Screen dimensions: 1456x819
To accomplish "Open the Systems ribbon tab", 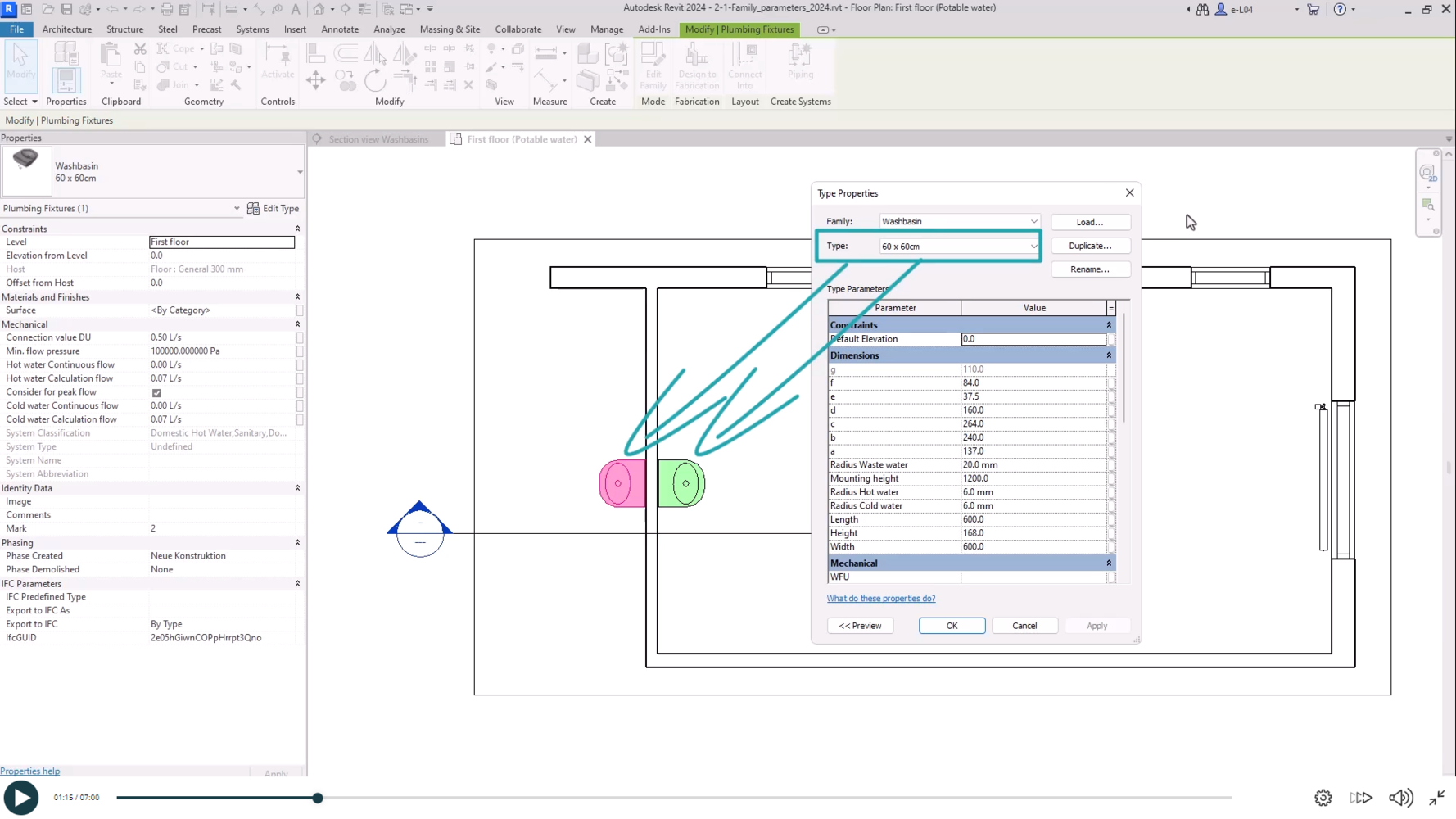I will [252, 29].
